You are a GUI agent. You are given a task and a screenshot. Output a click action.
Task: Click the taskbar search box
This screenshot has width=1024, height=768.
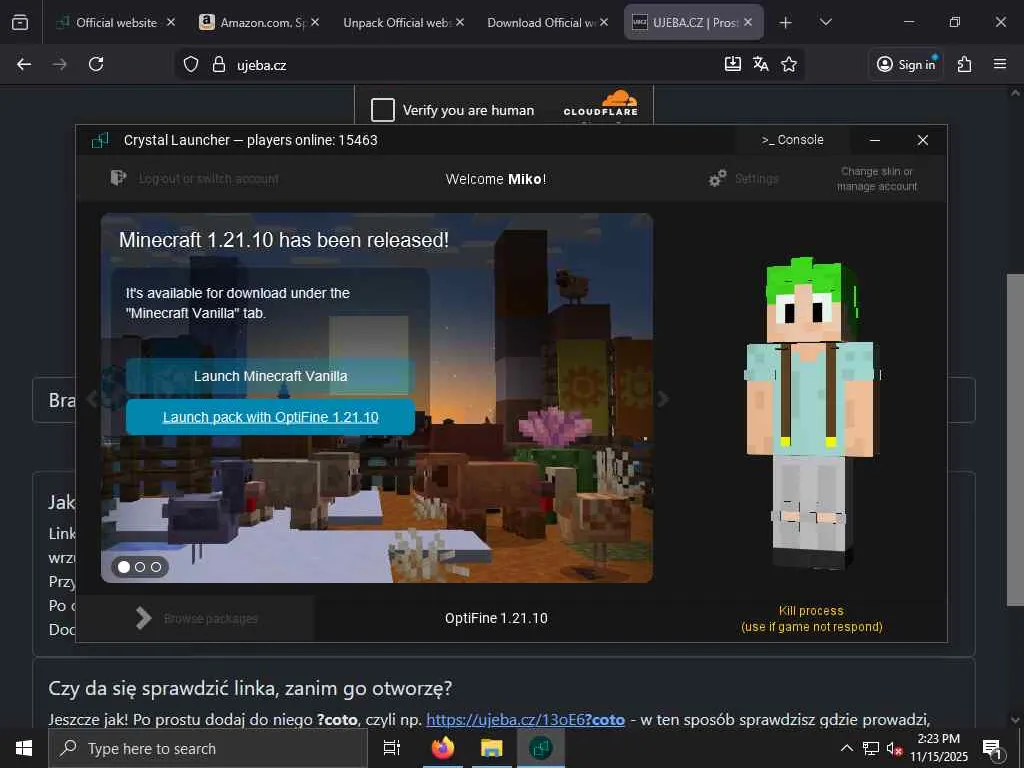tap(208, 748)
